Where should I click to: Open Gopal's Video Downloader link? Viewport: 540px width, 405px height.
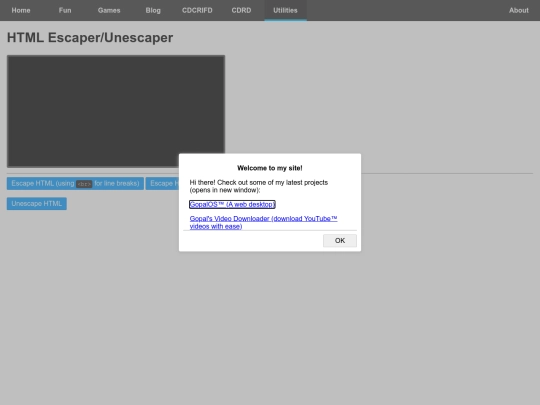(263, 222)
